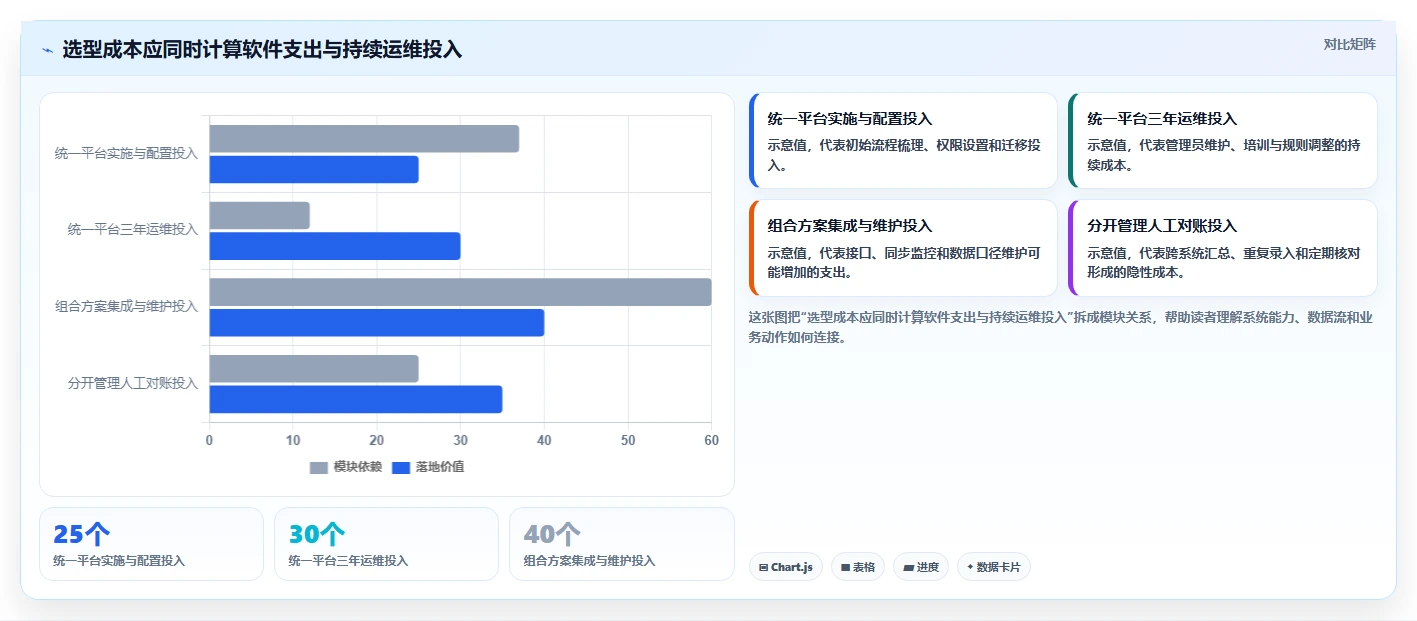
Task: Select the 40个 stat card
Action: 621,544
